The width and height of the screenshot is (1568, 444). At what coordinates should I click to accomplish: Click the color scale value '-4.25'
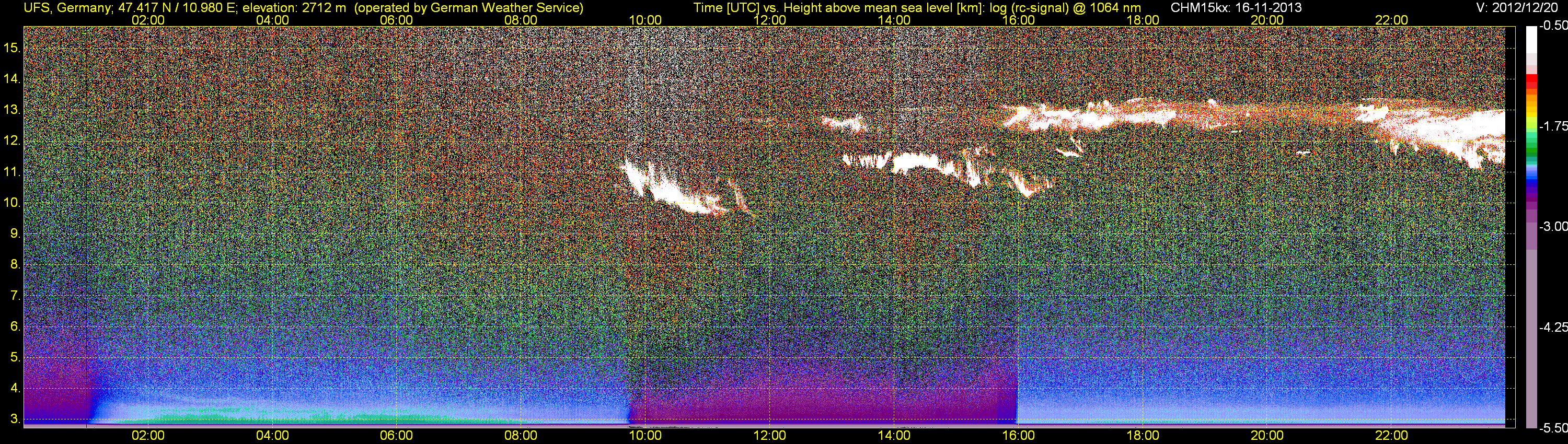pos(1553,327)
